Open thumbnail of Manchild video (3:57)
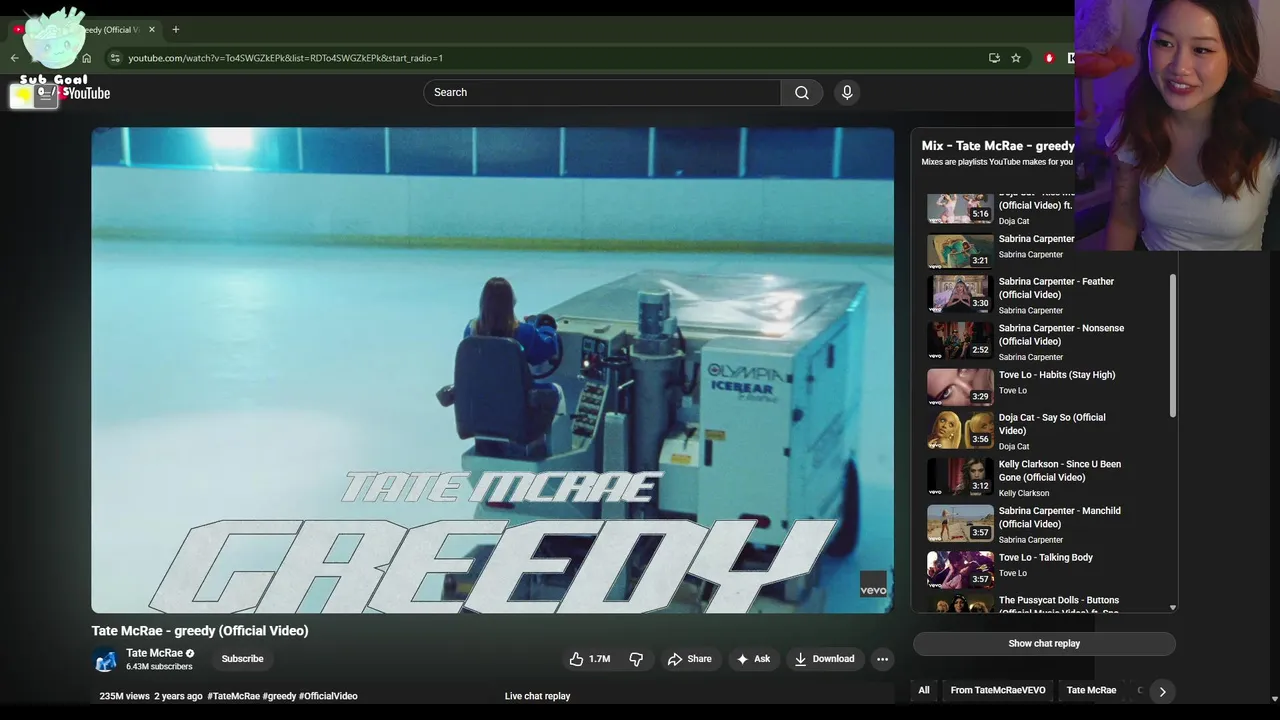 960,524
